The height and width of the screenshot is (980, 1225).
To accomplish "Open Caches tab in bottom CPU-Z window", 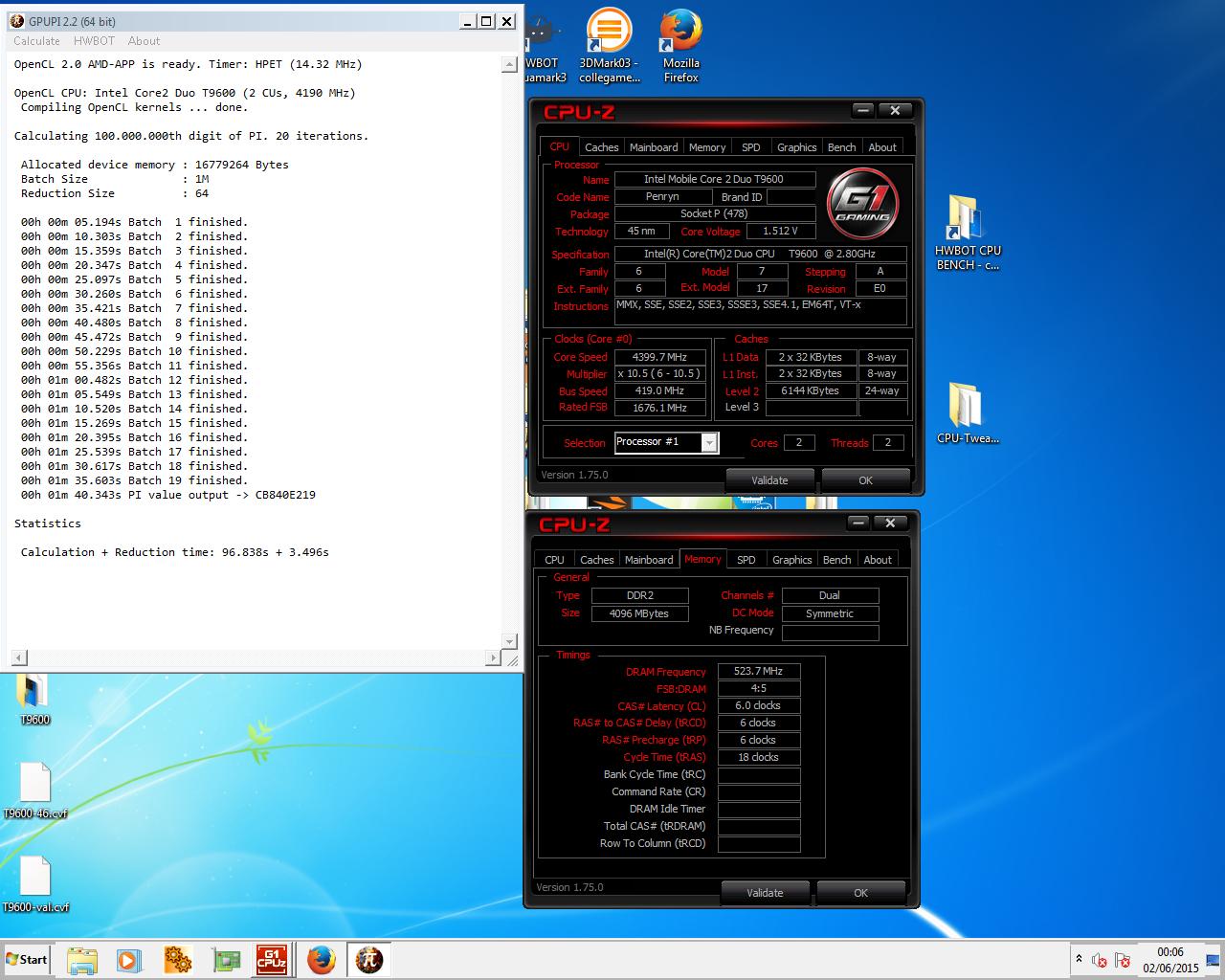I will click(596, 560).
